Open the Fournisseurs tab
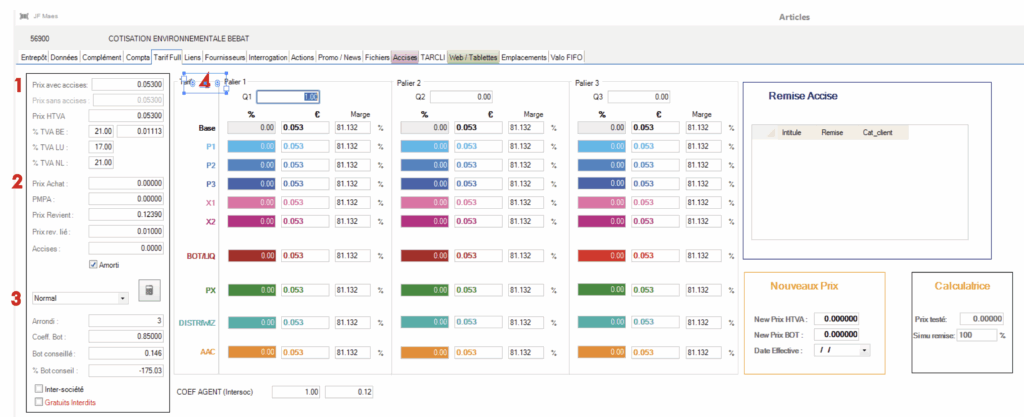This screenshot has height=417, width=1024. [x=225, y=58]
